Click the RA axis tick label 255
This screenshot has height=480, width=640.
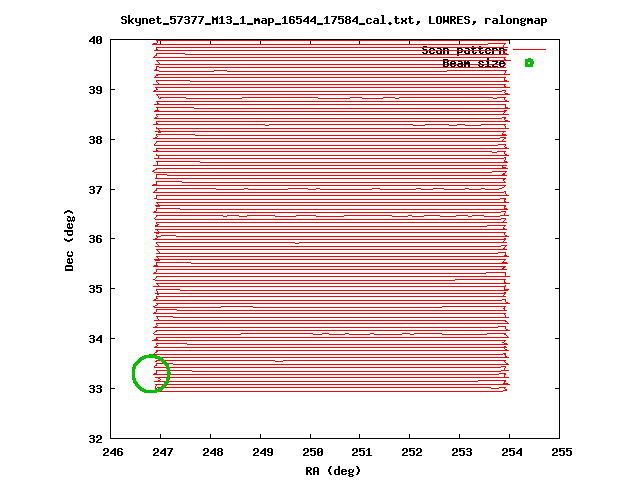pos(562,452)
